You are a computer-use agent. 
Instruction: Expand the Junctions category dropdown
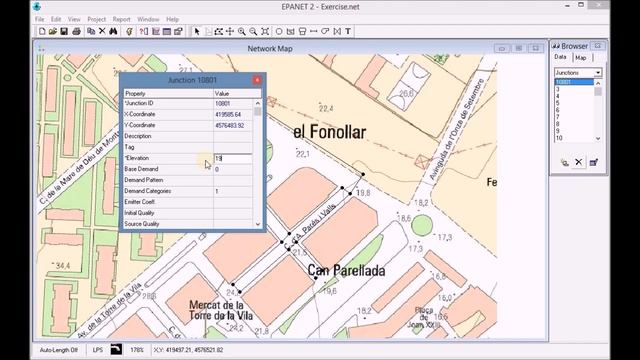click(598, 73)
